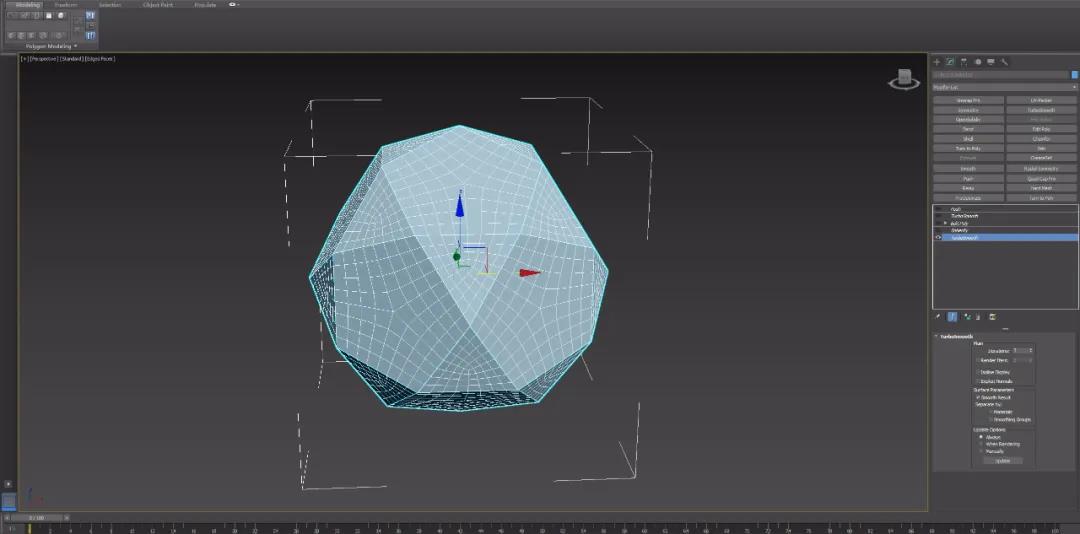
Task: Click the ribbon display toggle icon
Action: [x=233, y=5]
